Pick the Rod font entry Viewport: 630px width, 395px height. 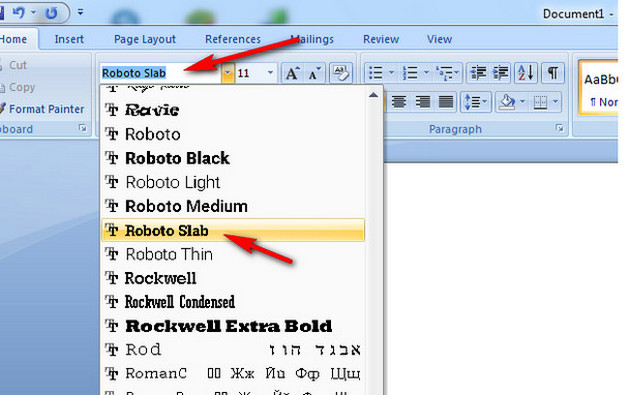(x=233, y=350)
